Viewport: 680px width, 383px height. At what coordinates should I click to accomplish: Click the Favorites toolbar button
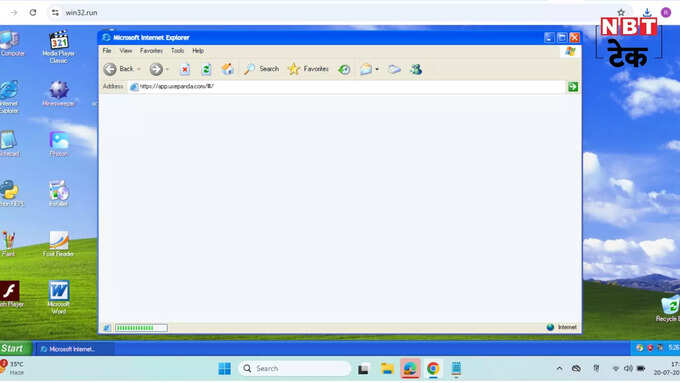tap(308, 69)
